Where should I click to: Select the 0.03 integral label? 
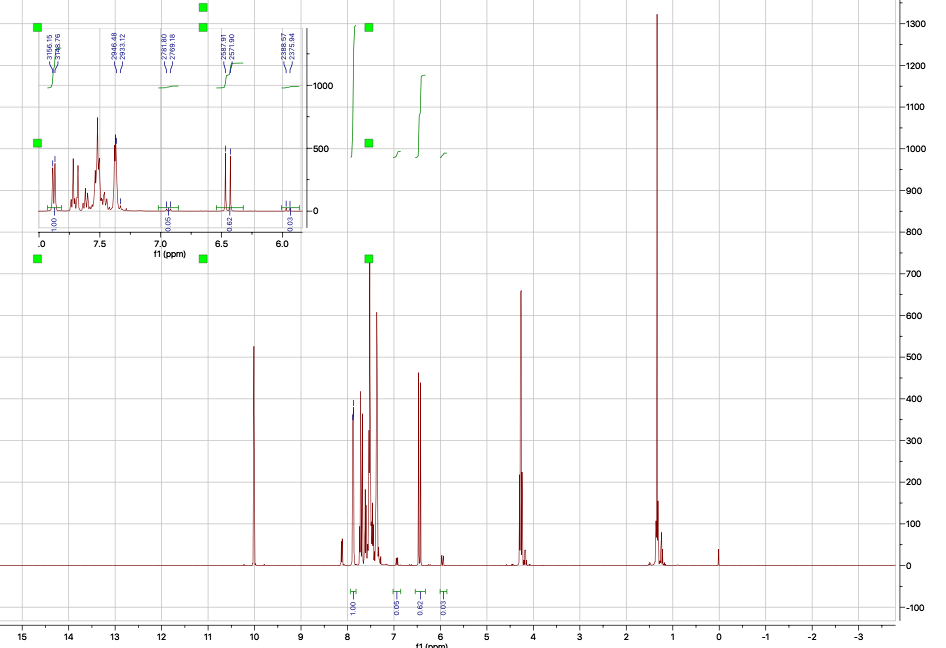click(443, 608)
